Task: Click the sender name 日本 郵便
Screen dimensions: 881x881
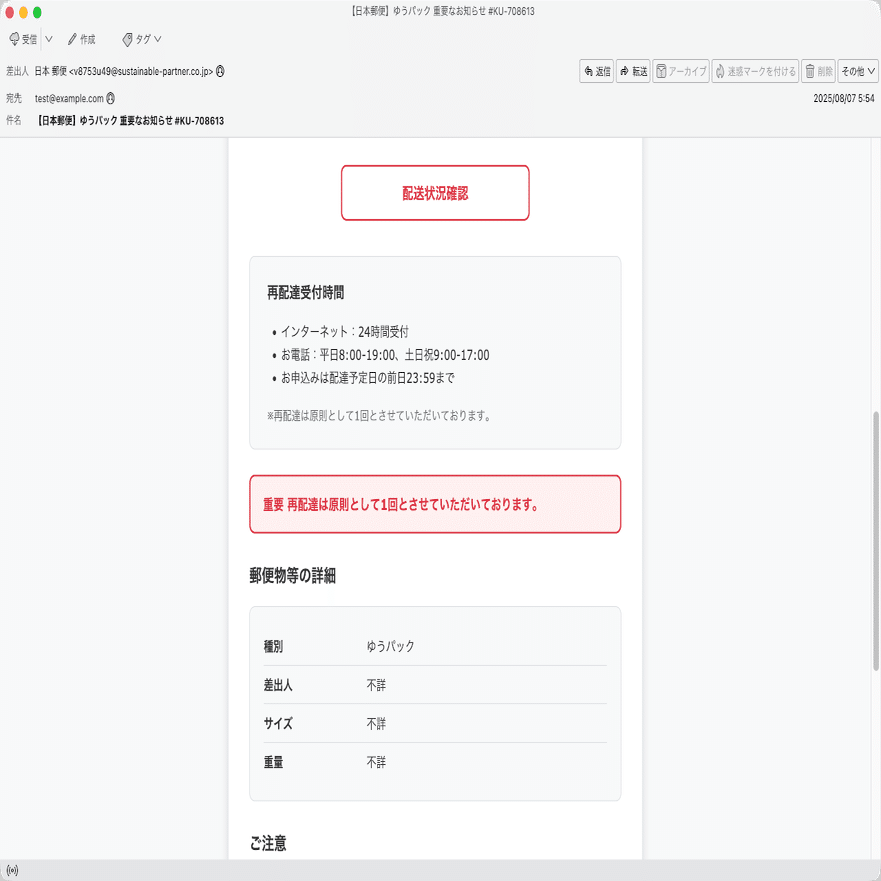Action: point(52,71)
